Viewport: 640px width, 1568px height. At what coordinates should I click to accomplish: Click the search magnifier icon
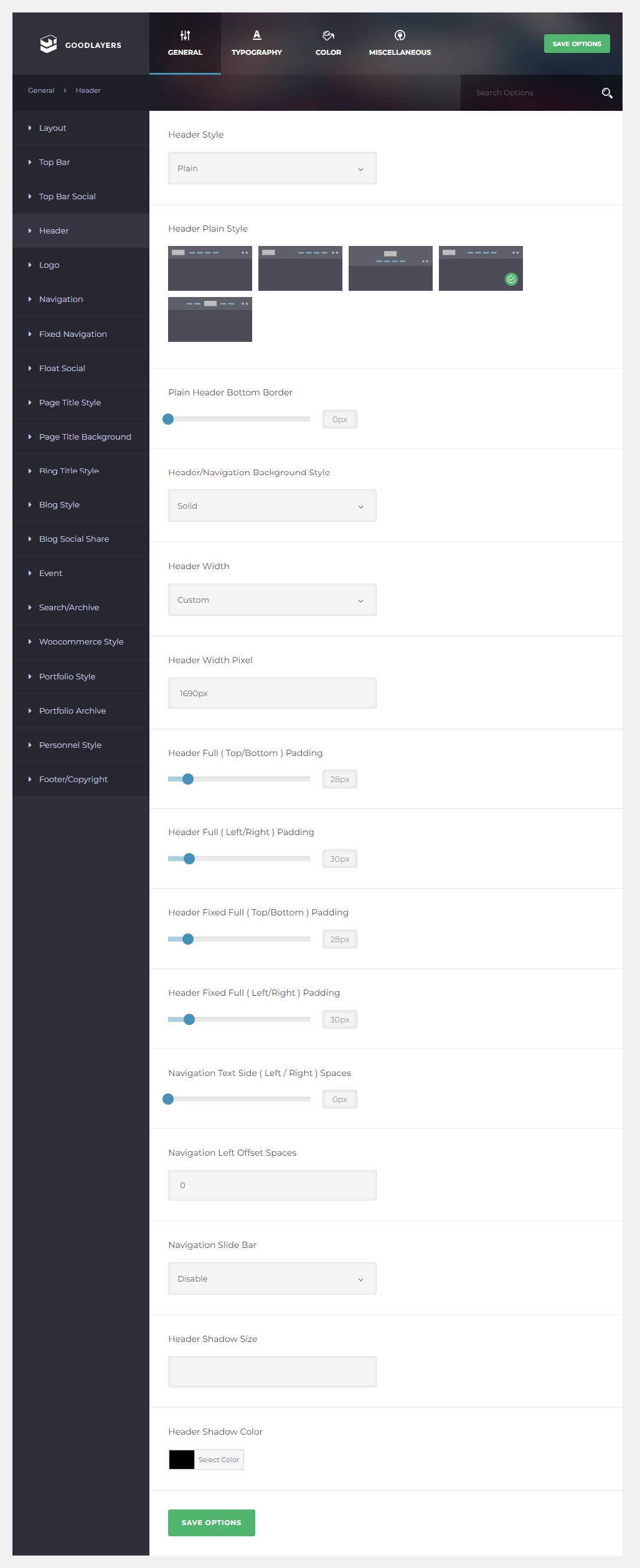[x=607, y=93]
